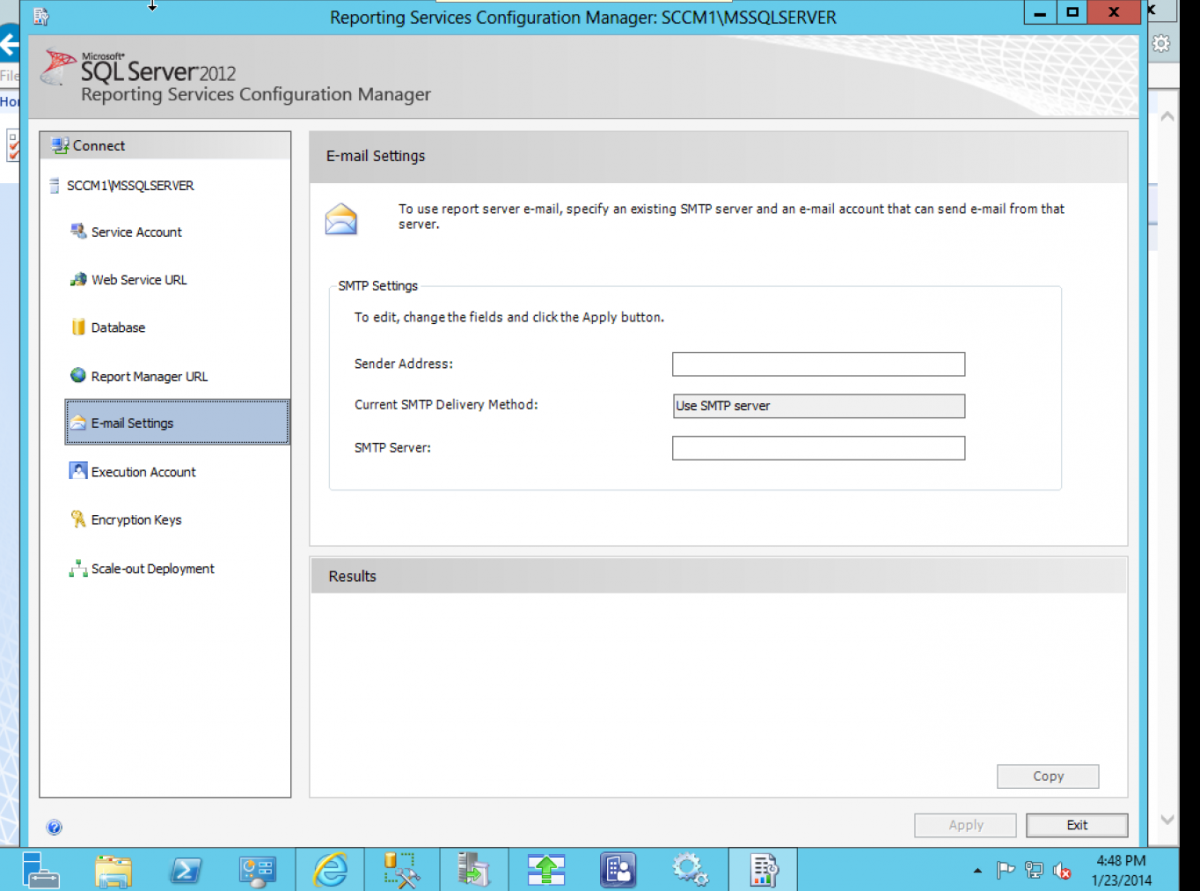Show hidden system tray icons
Image resolution: width=1200 pixels, height=891 pixels.
[x=977, y=871]
